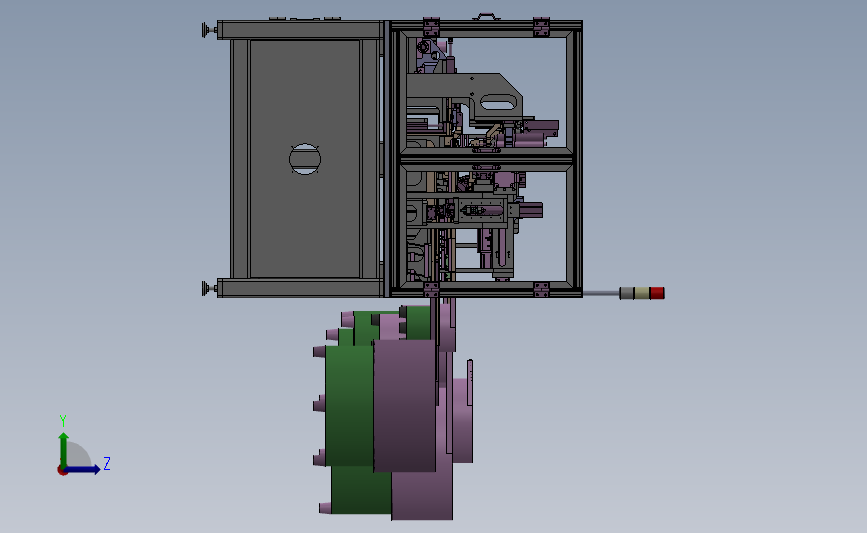Select the handle on top of the frame
Image resolution: width=867 pixels, height=533 pixels.
pyautogui.click(x=486, y=17)
